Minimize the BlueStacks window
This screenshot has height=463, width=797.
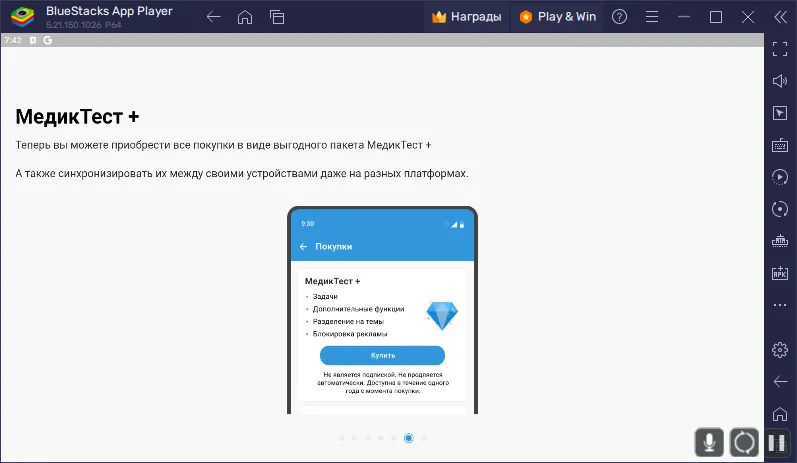[x=684, y=17]
